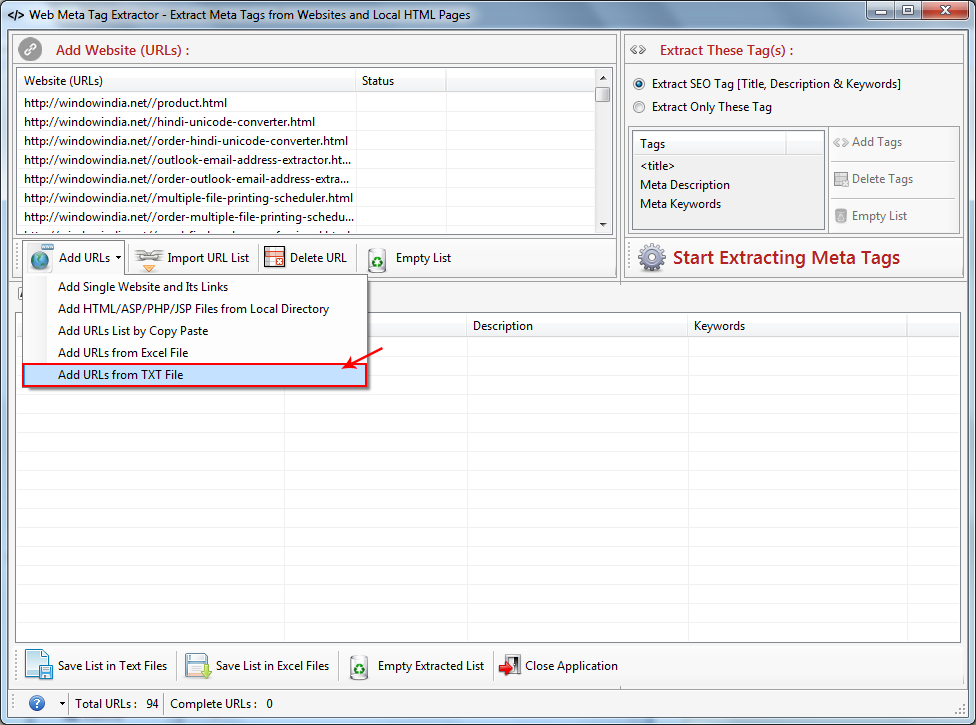Click the Empty Extracted List recycle bin icon
The width and height of the screenshot is (976, 725).
[359, 667]
